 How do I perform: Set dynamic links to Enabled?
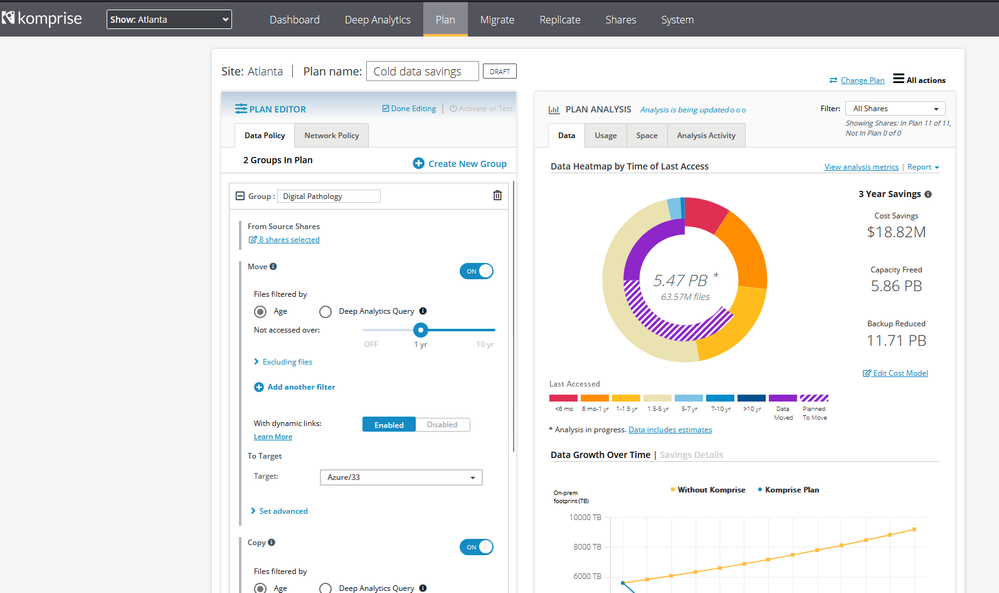pyautogui.click(x=389, y=425)
